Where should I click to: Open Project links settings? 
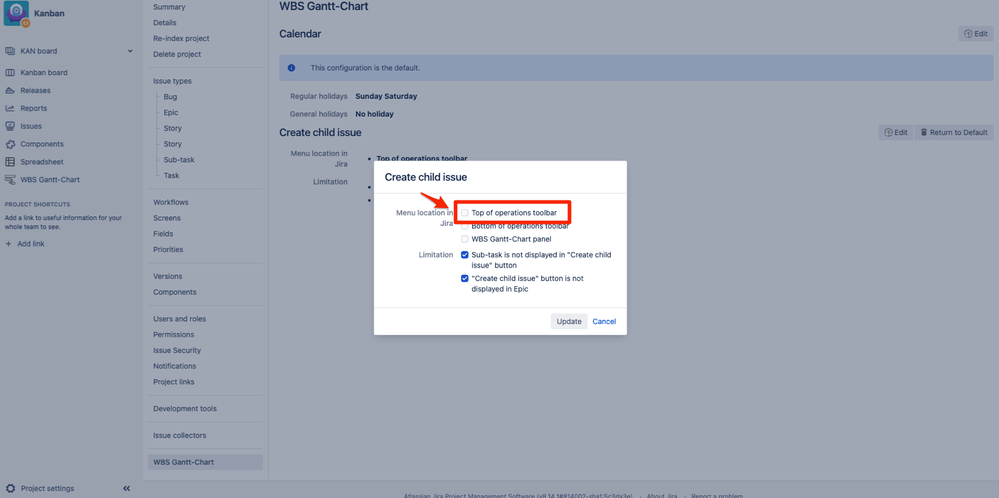(x=173, y=382)
